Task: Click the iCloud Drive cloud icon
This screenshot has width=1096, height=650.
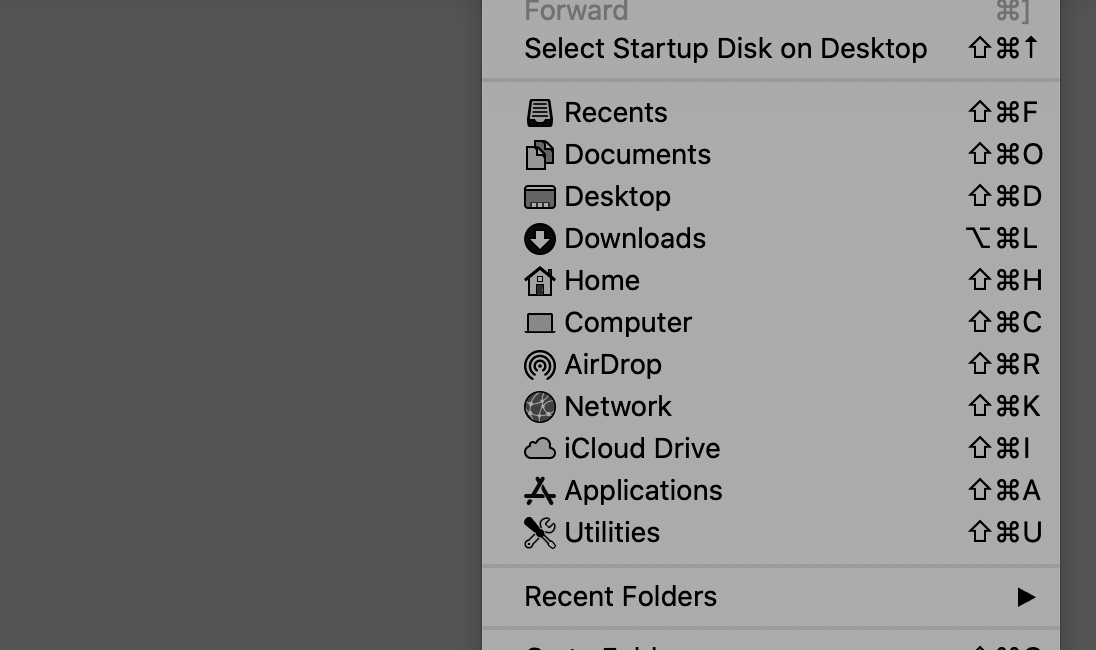Action: click(540, 449)
